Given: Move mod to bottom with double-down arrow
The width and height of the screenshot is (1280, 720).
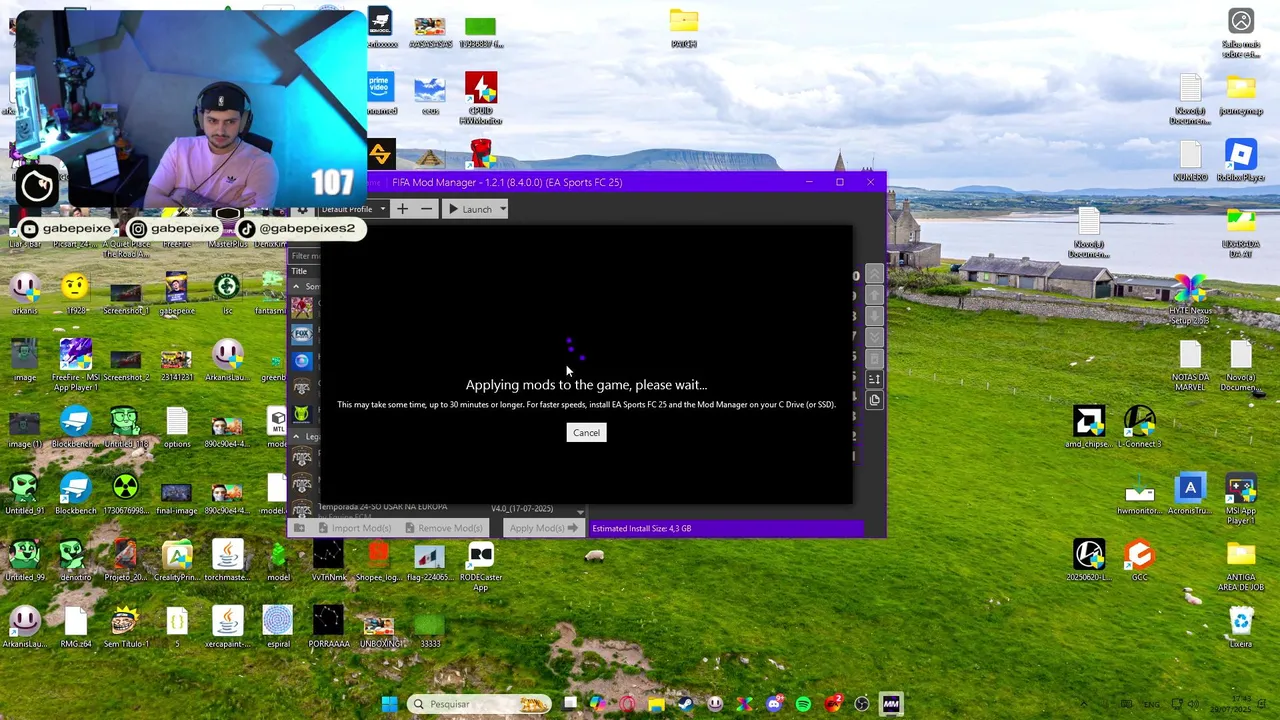Looking at the screenshot, I should click(874, 337).
